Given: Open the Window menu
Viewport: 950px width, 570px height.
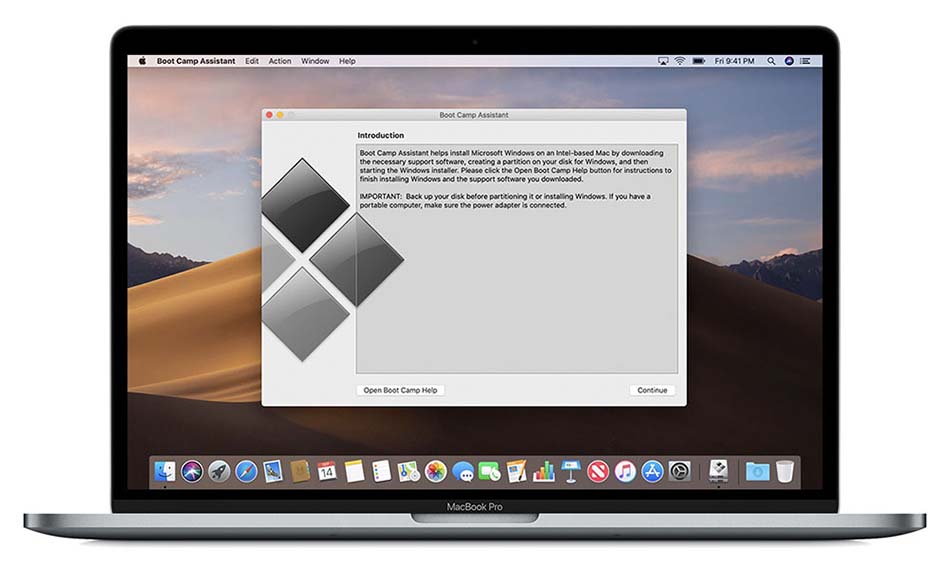Looking at the screenshot, I should point(315,61).
